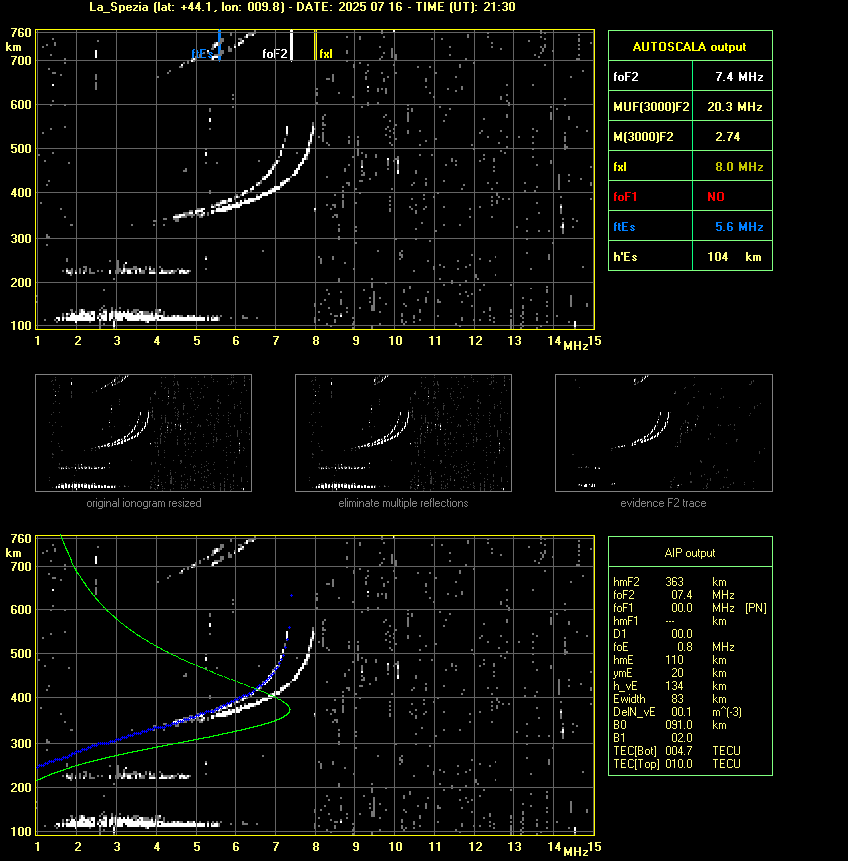Image resolution: width=848 pixels, height=861 pixels.
Task: Click the Ewidth row reading 83 km
Action: [670, 699]
